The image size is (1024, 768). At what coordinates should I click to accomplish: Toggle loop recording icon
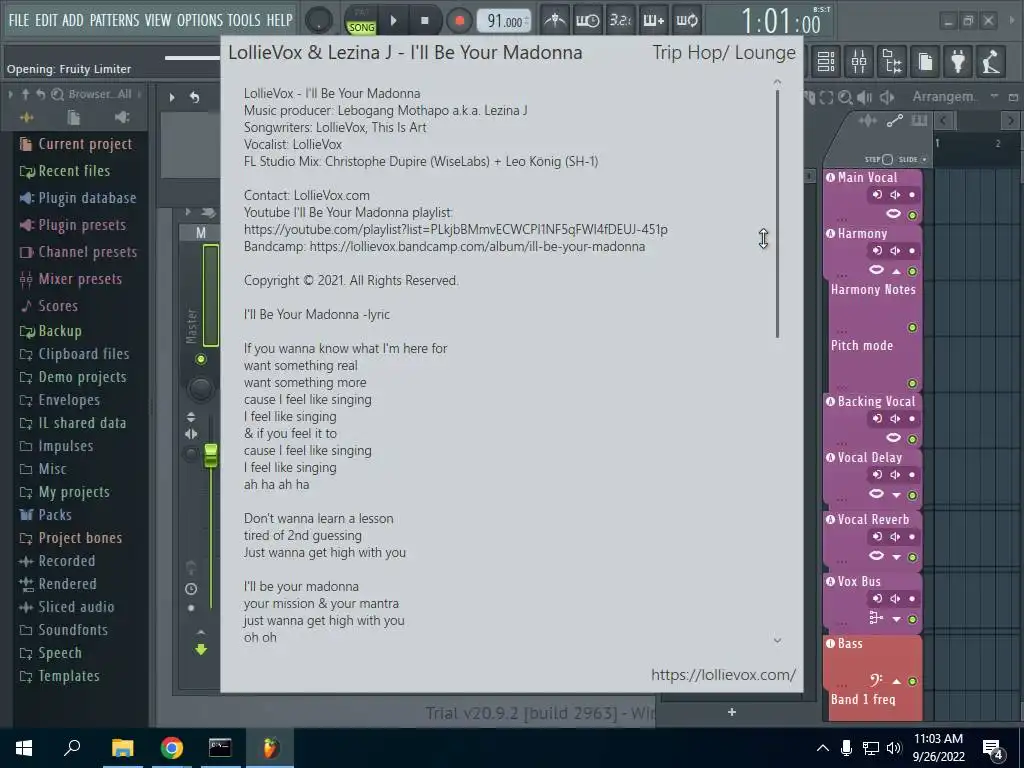pyautogui.click(x=686, y=20)
